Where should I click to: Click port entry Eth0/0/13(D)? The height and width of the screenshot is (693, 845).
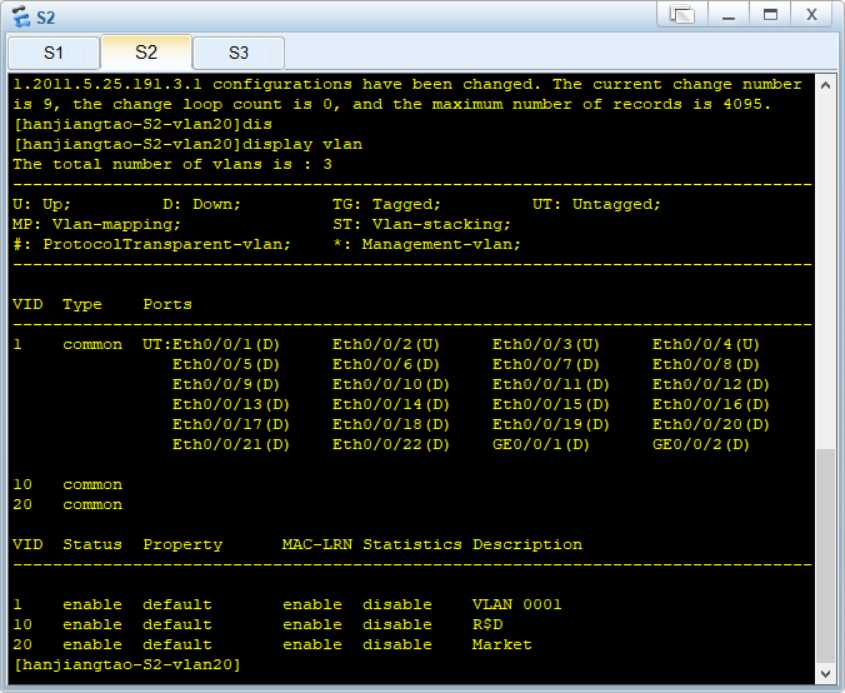point(231,404)
